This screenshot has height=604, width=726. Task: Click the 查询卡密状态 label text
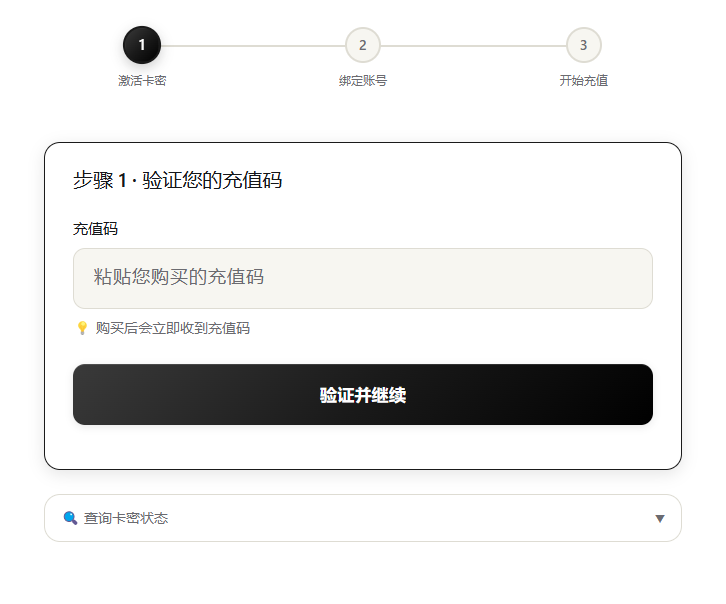[125, 518]
